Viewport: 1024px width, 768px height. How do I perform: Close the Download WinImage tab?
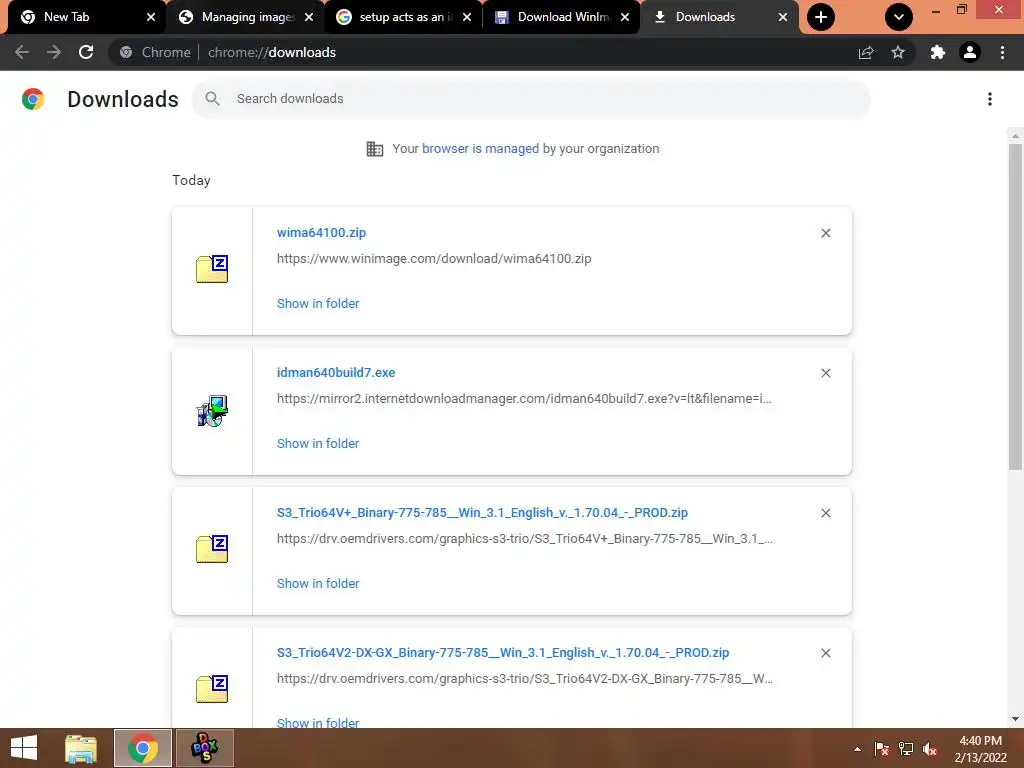[x=625, y=17]
